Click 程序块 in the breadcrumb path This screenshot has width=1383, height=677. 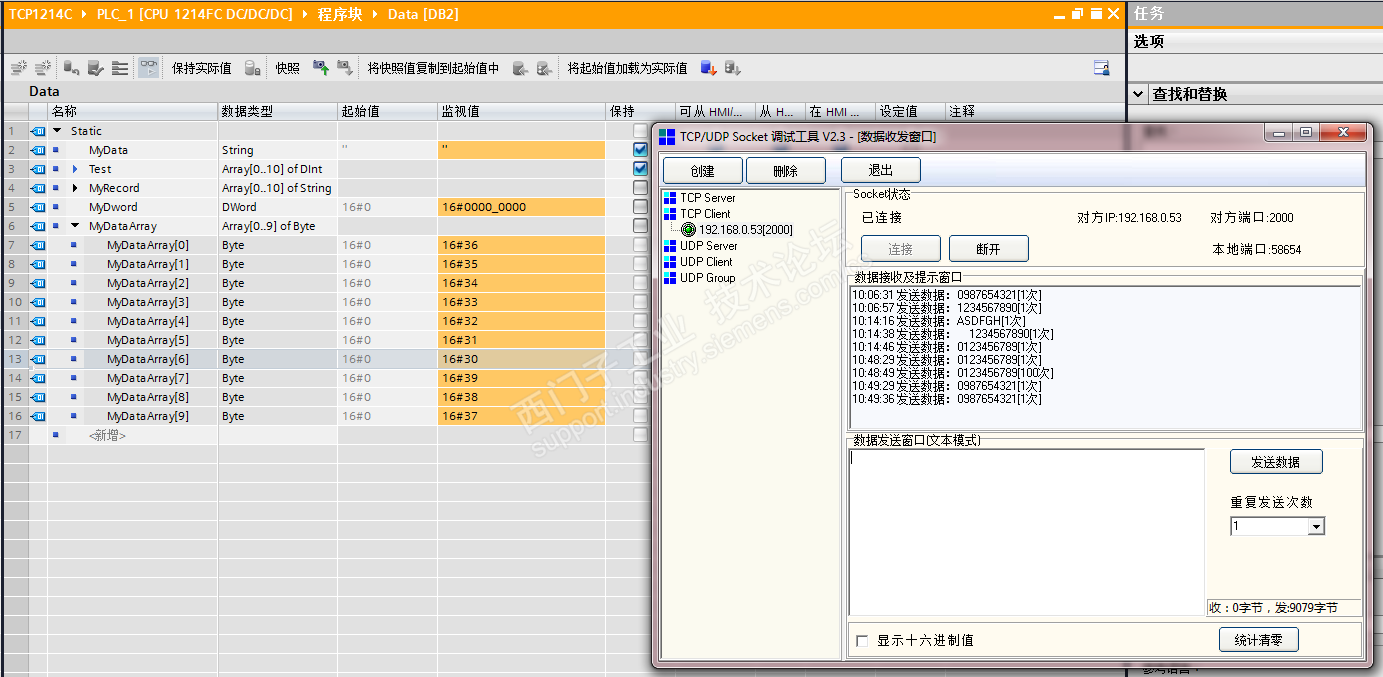point(339,15)
